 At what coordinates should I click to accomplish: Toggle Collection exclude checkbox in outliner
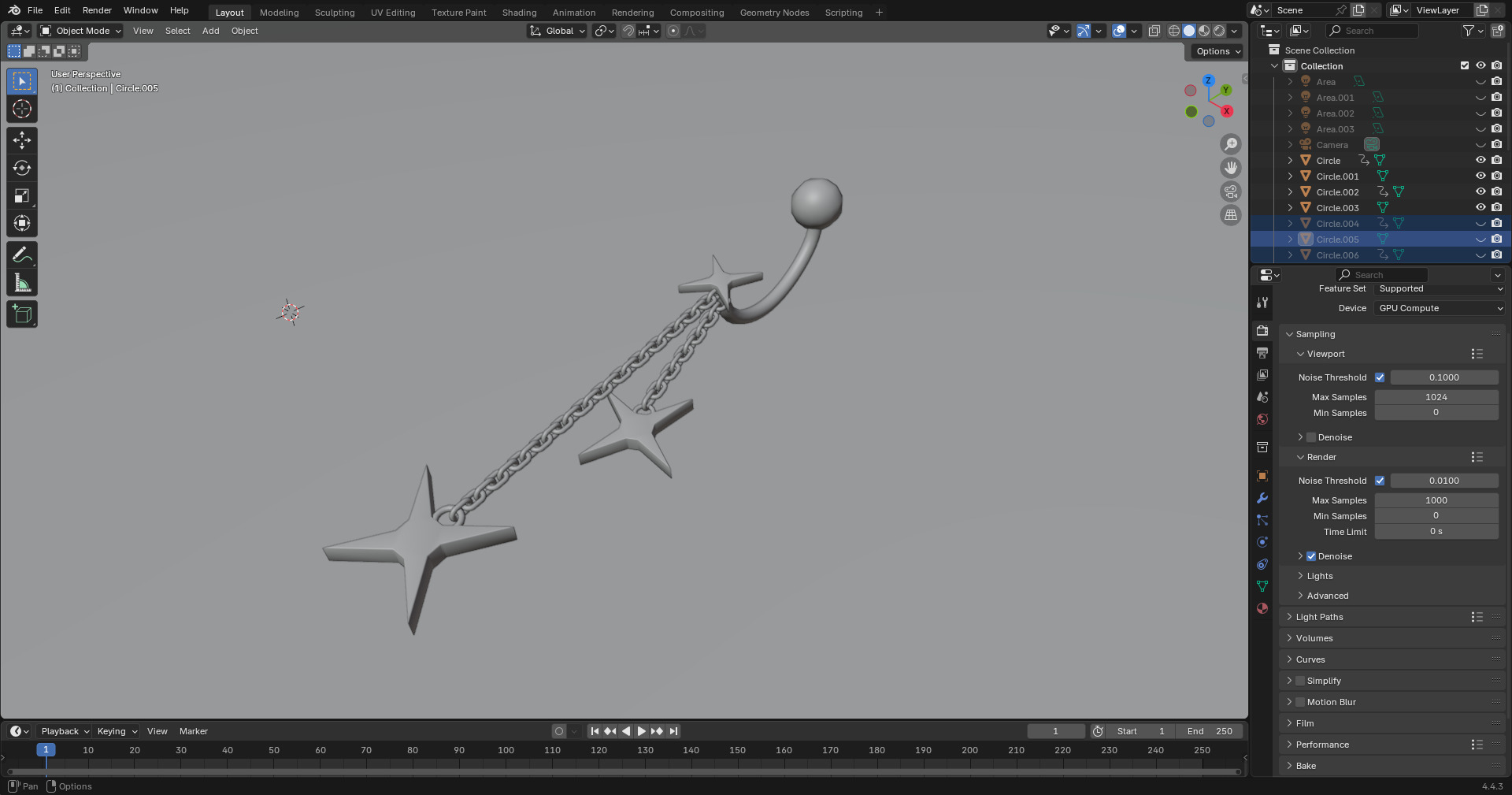click(1465, 66)
